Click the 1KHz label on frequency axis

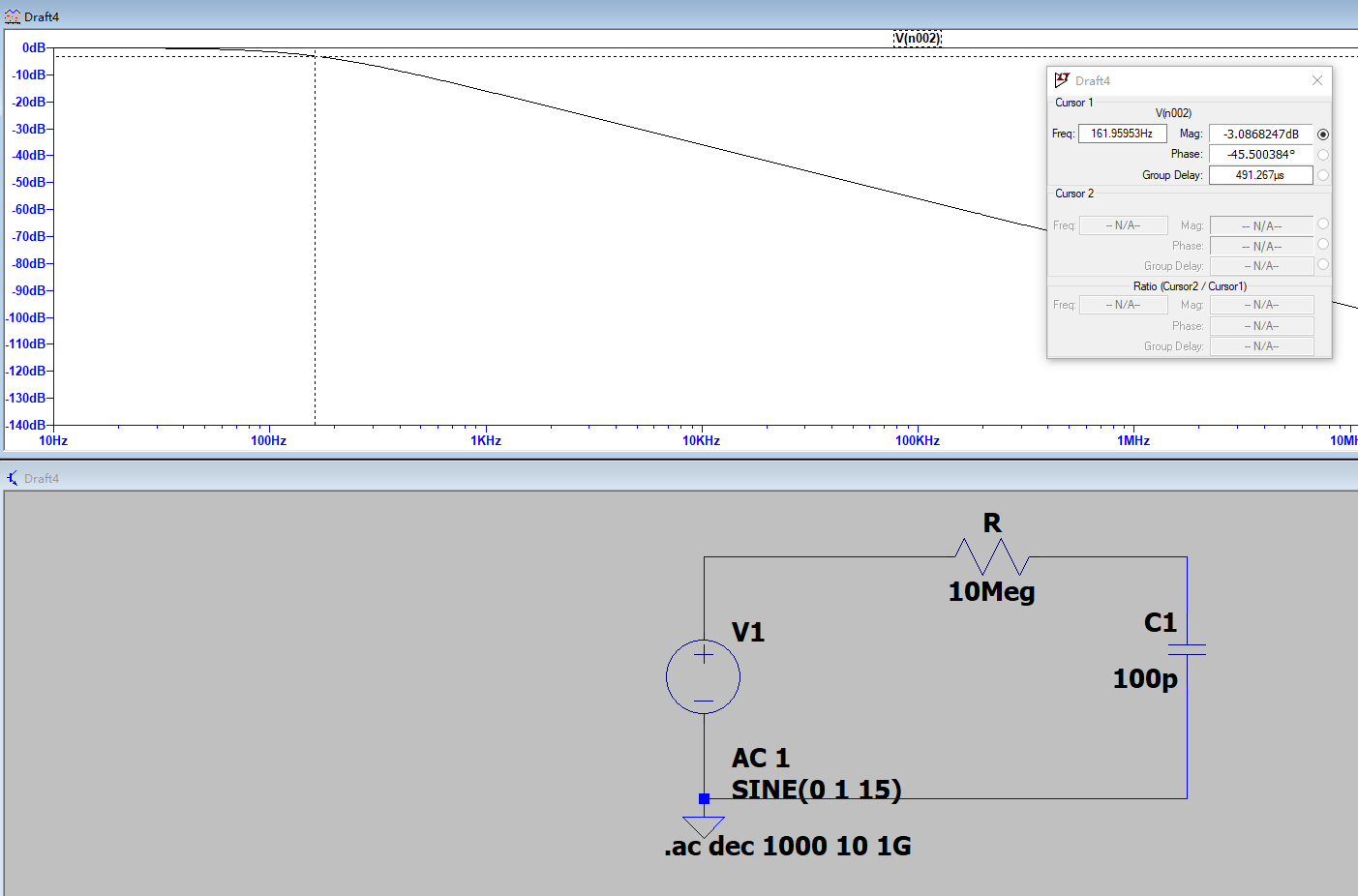click(x=486, y=440)
